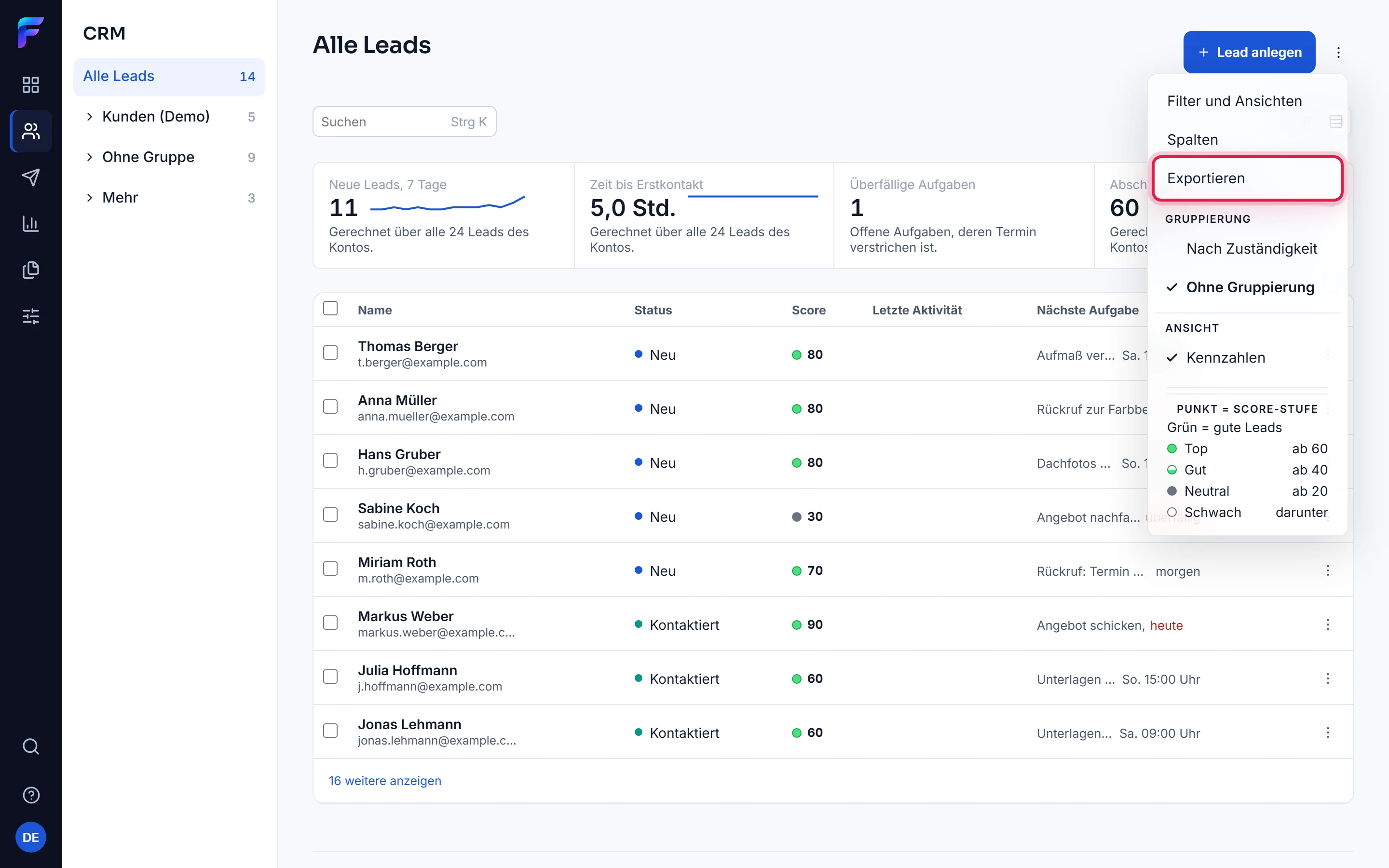
Task: Choose Exportieren in the menu
Action: pyautogui.click(x=1247, y=178)
